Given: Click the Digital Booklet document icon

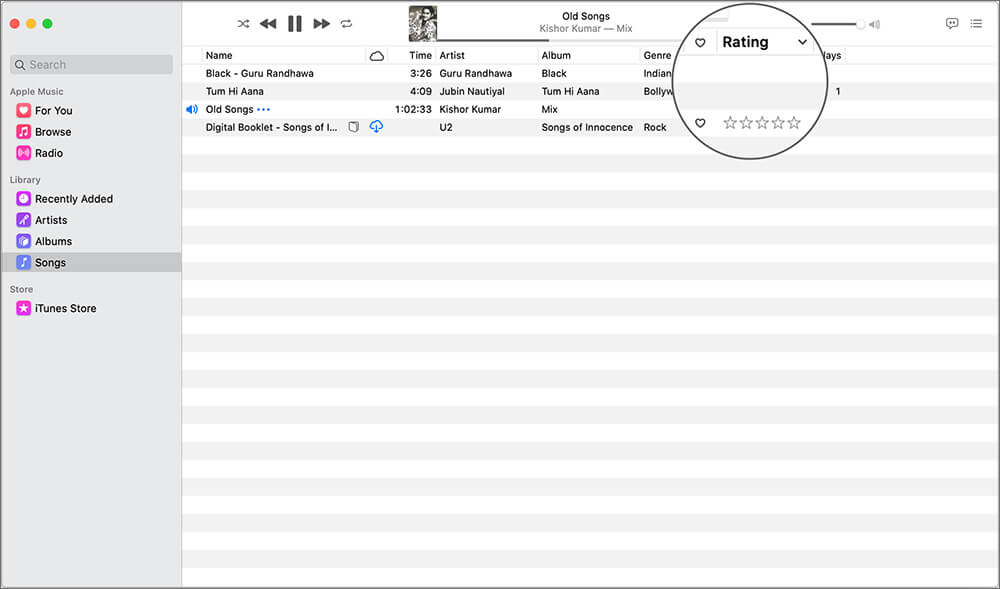Looking at the screenshot, I should (x=353, y=127).
